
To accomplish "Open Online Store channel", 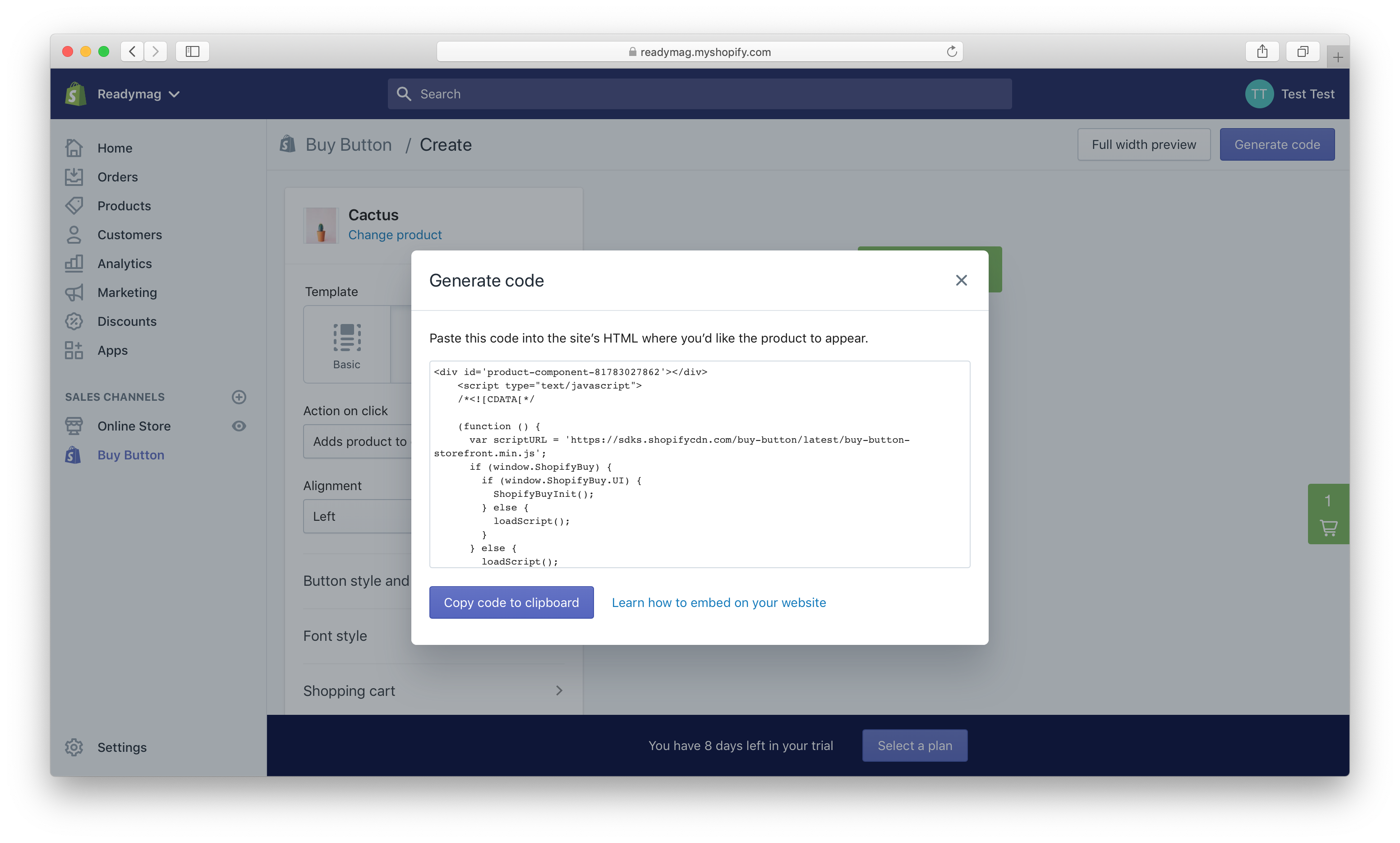I will pos(134,426).
